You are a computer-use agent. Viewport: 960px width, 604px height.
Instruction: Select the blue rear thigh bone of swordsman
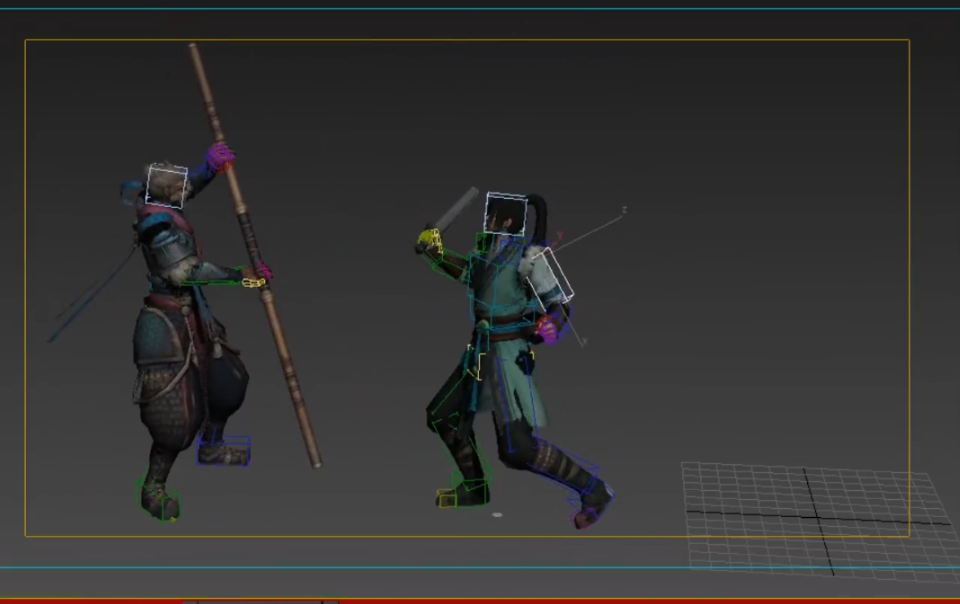(517, 404)
